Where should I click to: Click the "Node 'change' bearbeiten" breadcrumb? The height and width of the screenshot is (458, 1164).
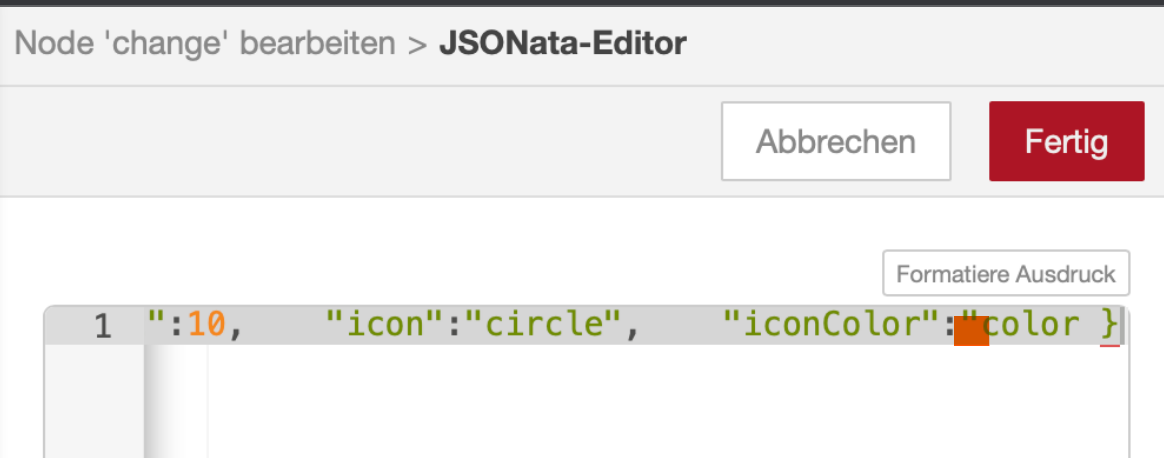206,44
